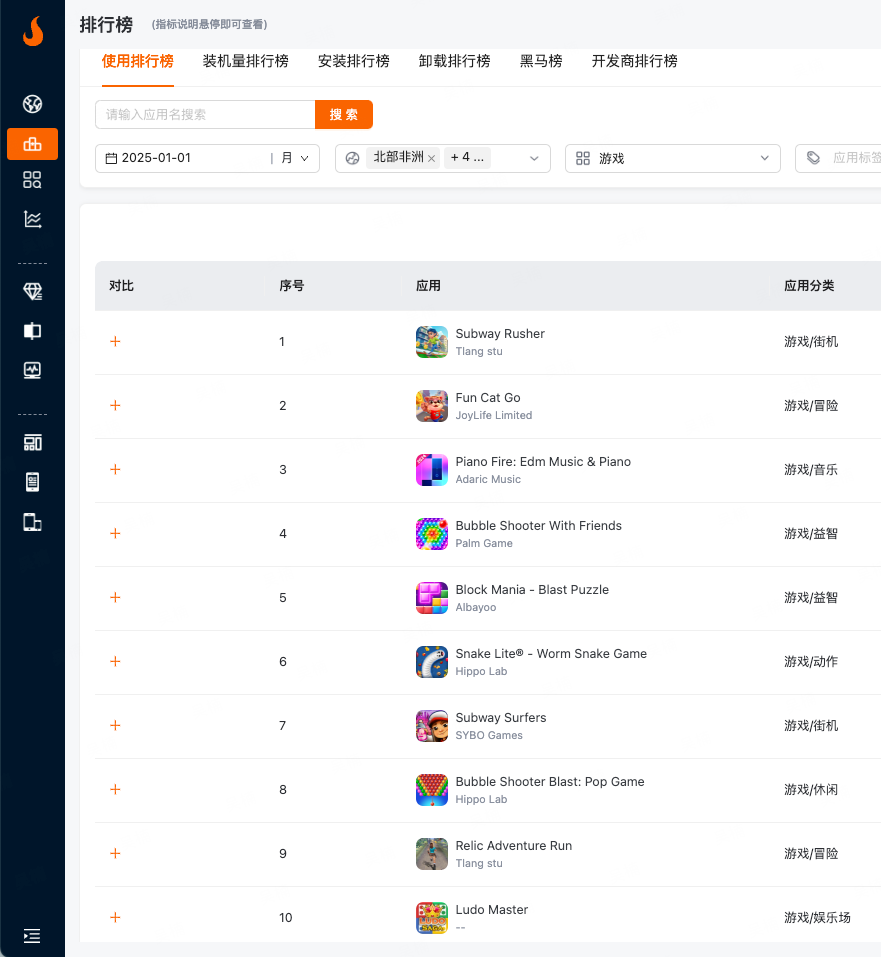The image size is (881, 957).
Task: Open the line chart trends icon in sidebar
Action: (32, 219)
